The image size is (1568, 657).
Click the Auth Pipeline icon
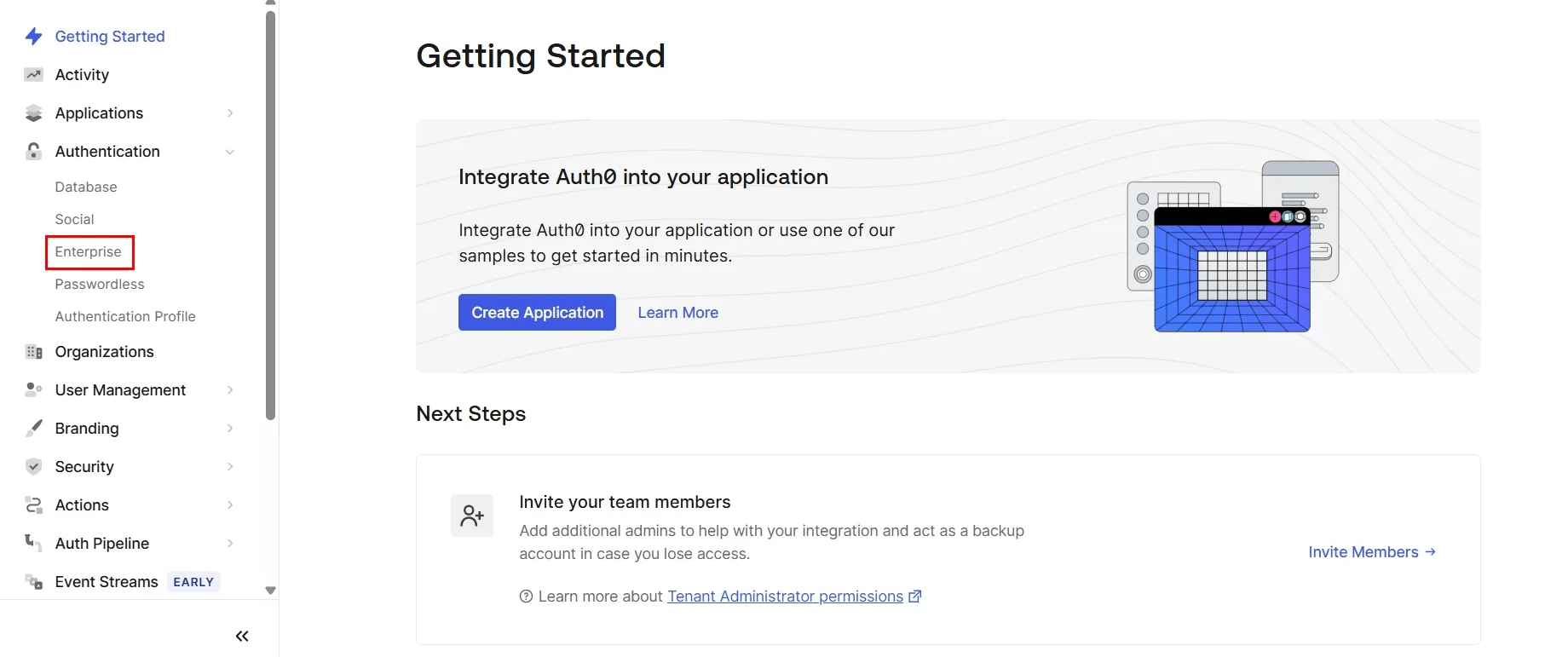[33, 543]
